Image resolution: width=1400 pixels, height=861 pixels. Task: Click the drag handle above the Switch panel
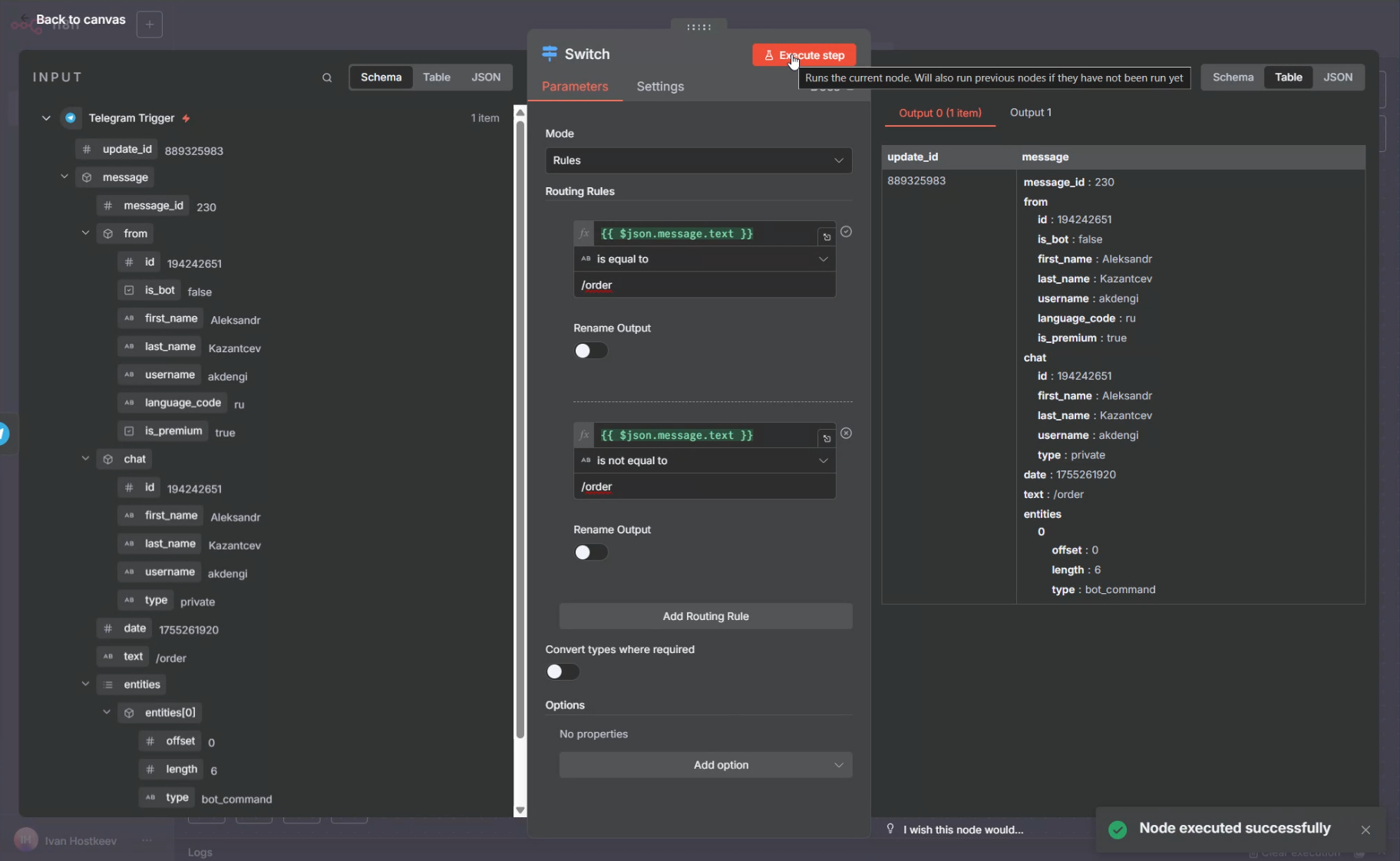pyautogui.click(x=698, y=27)
